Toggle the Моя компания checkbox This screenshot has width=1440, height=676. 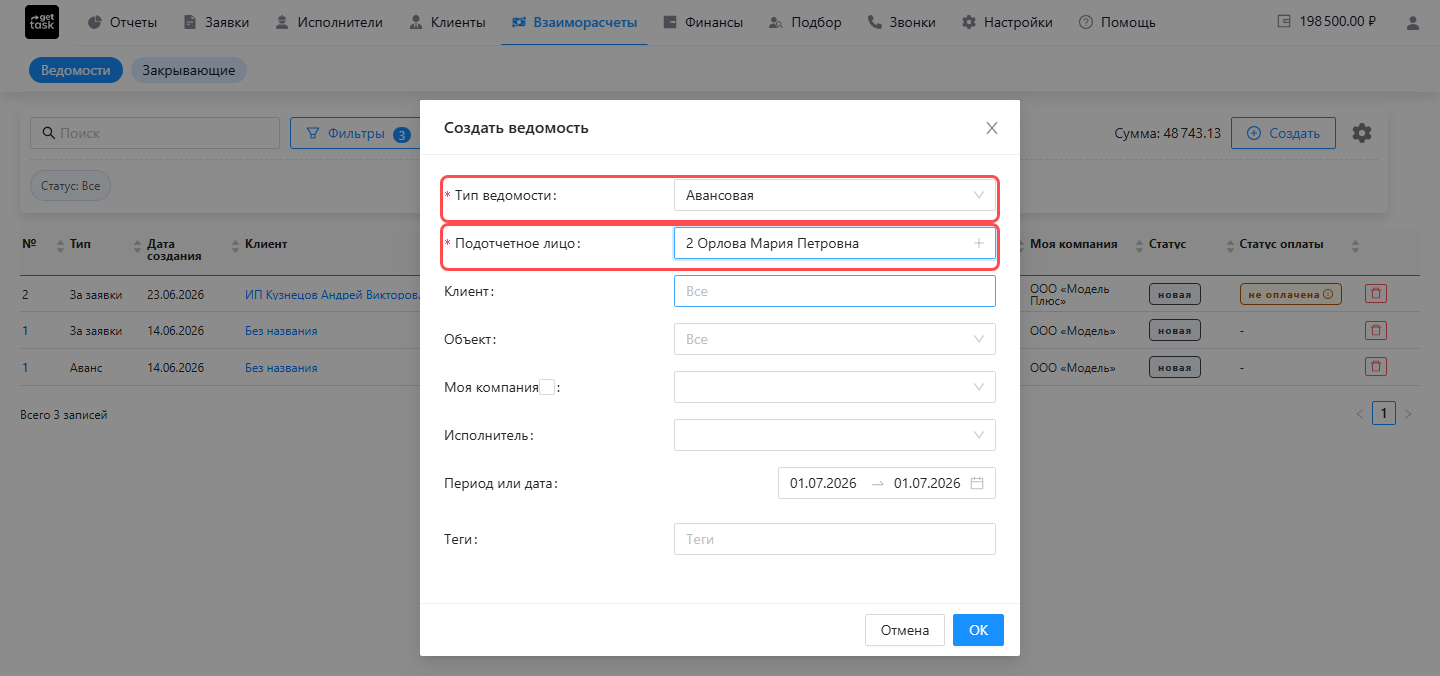pos(547,387)
